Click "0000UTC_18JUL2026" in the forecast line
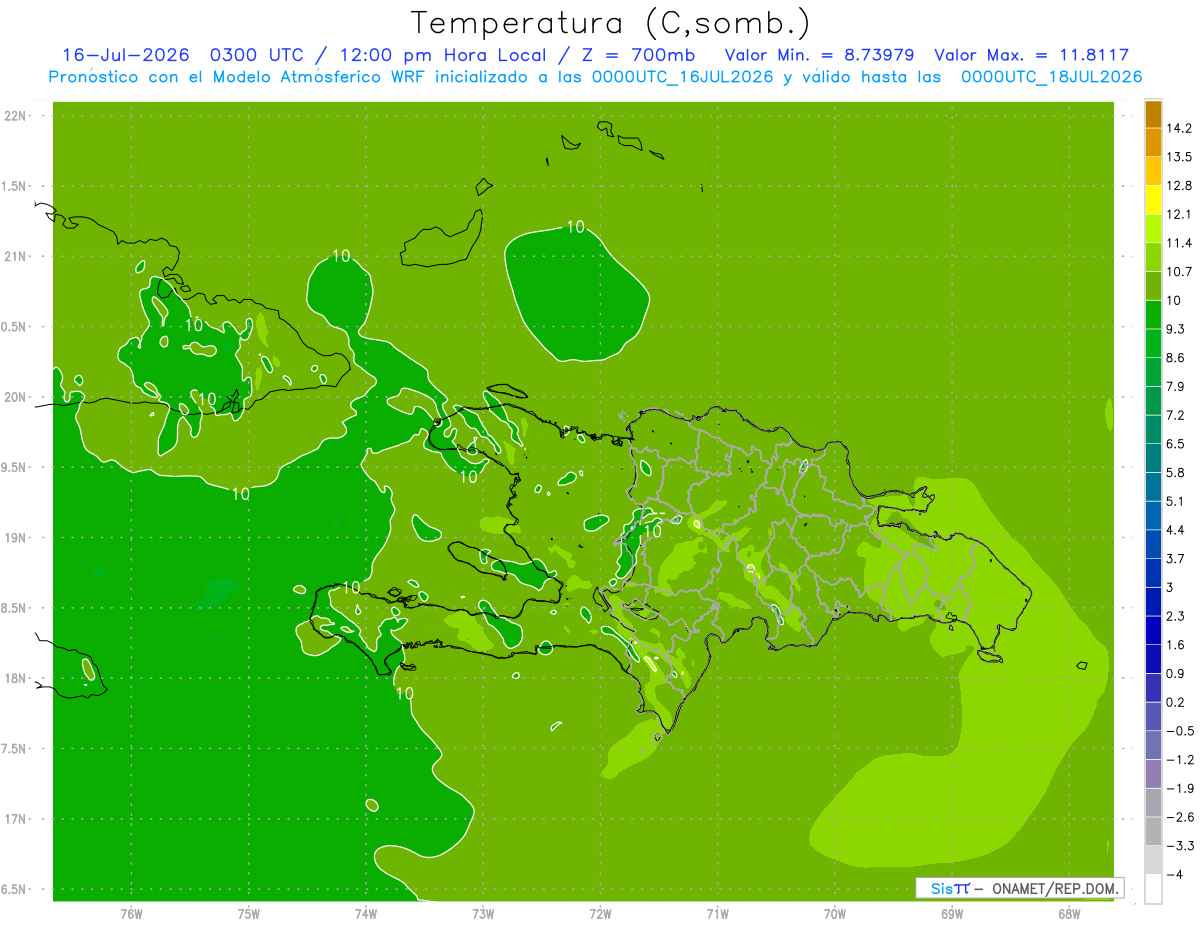The image size is (1200, 927). 1052,77
